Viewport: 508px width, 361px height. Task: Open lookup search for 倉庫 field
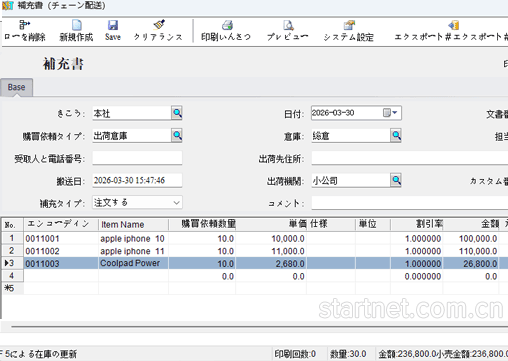(396, 135)
